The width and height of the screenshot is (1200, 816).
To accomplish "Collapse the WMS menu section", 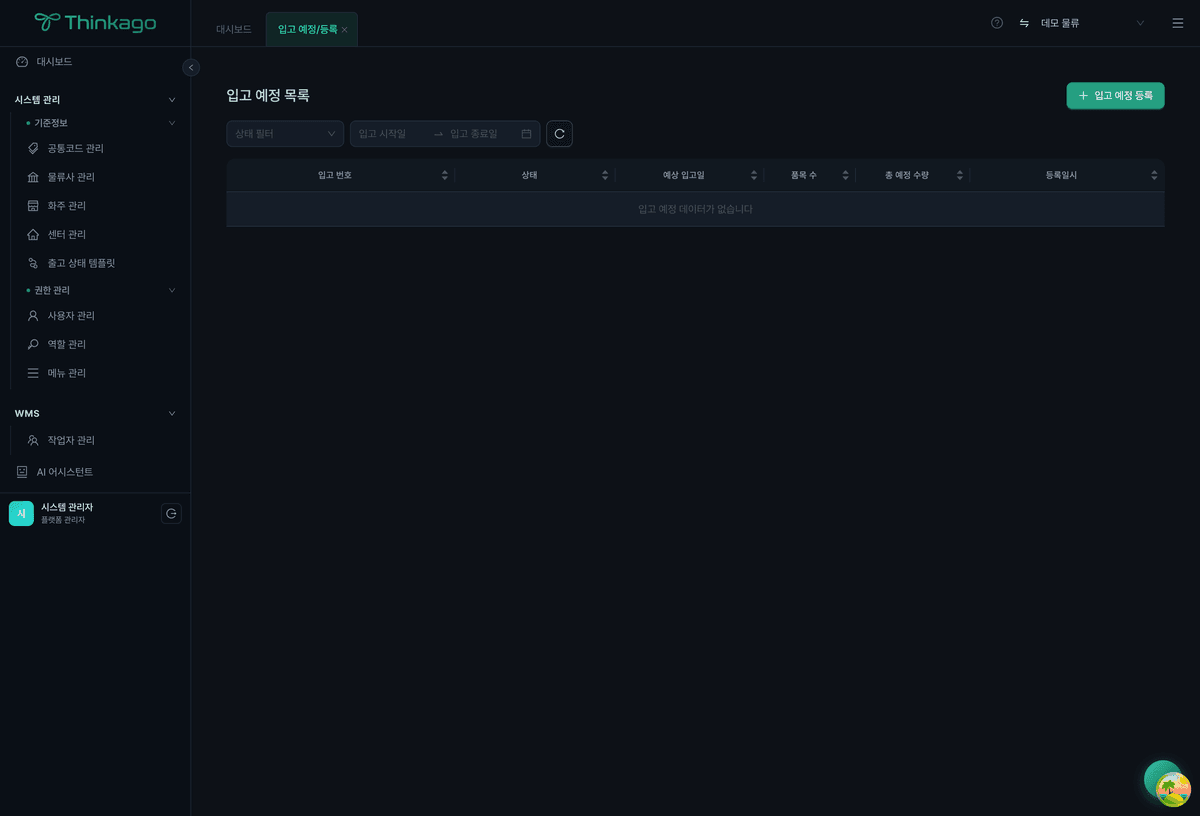I will point(171,413).
